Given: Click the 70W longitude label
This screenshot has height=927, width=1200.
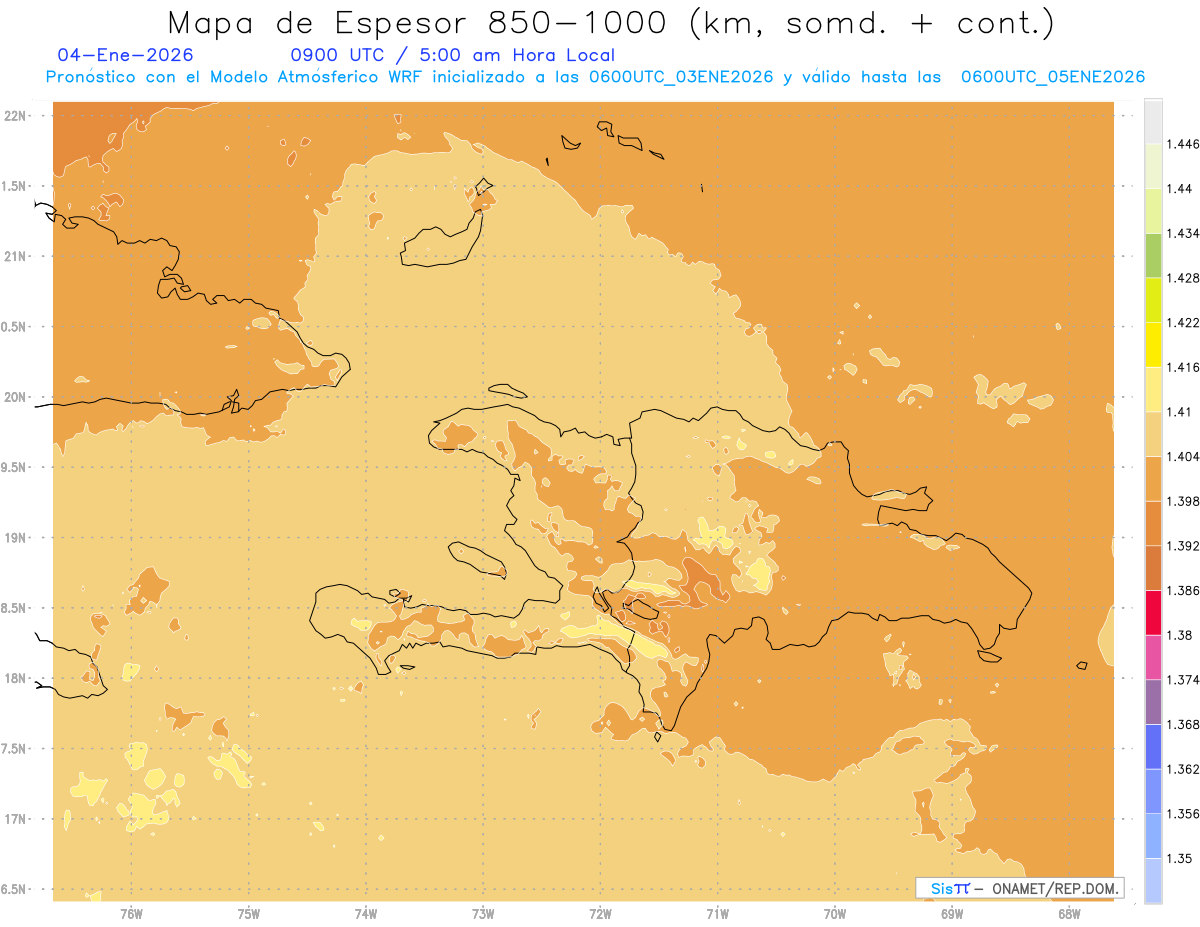Looking at the screenshot, I should (x=835, y=913).
